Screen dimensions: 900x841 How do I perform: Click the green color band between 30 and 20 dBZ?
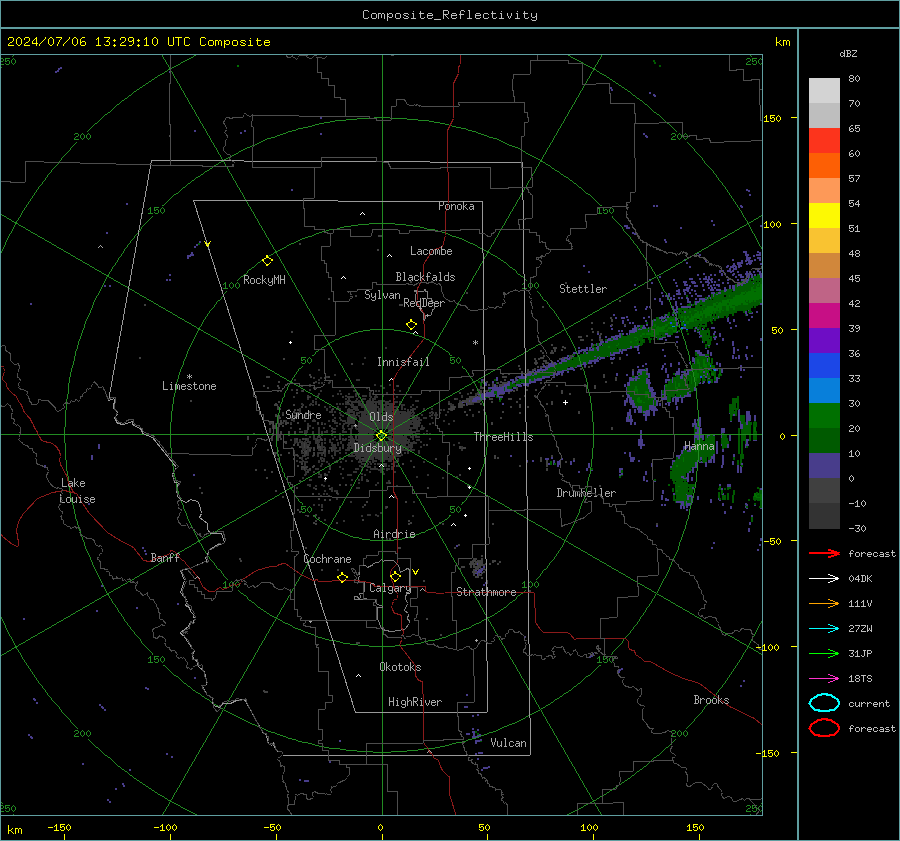[x=824, y=416]
